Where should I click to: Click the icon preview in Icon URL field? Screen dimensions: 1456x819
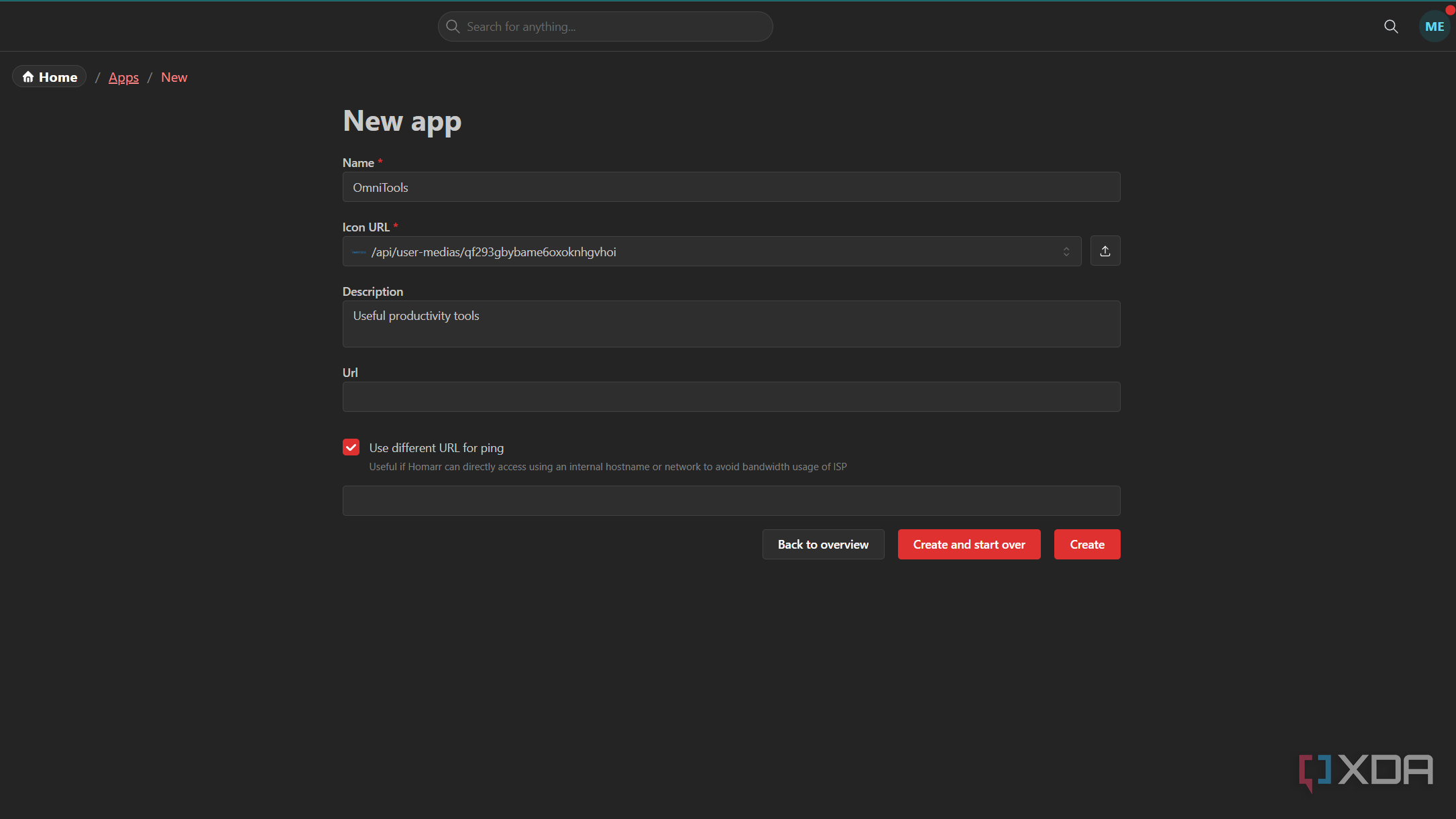coord(359,252)
